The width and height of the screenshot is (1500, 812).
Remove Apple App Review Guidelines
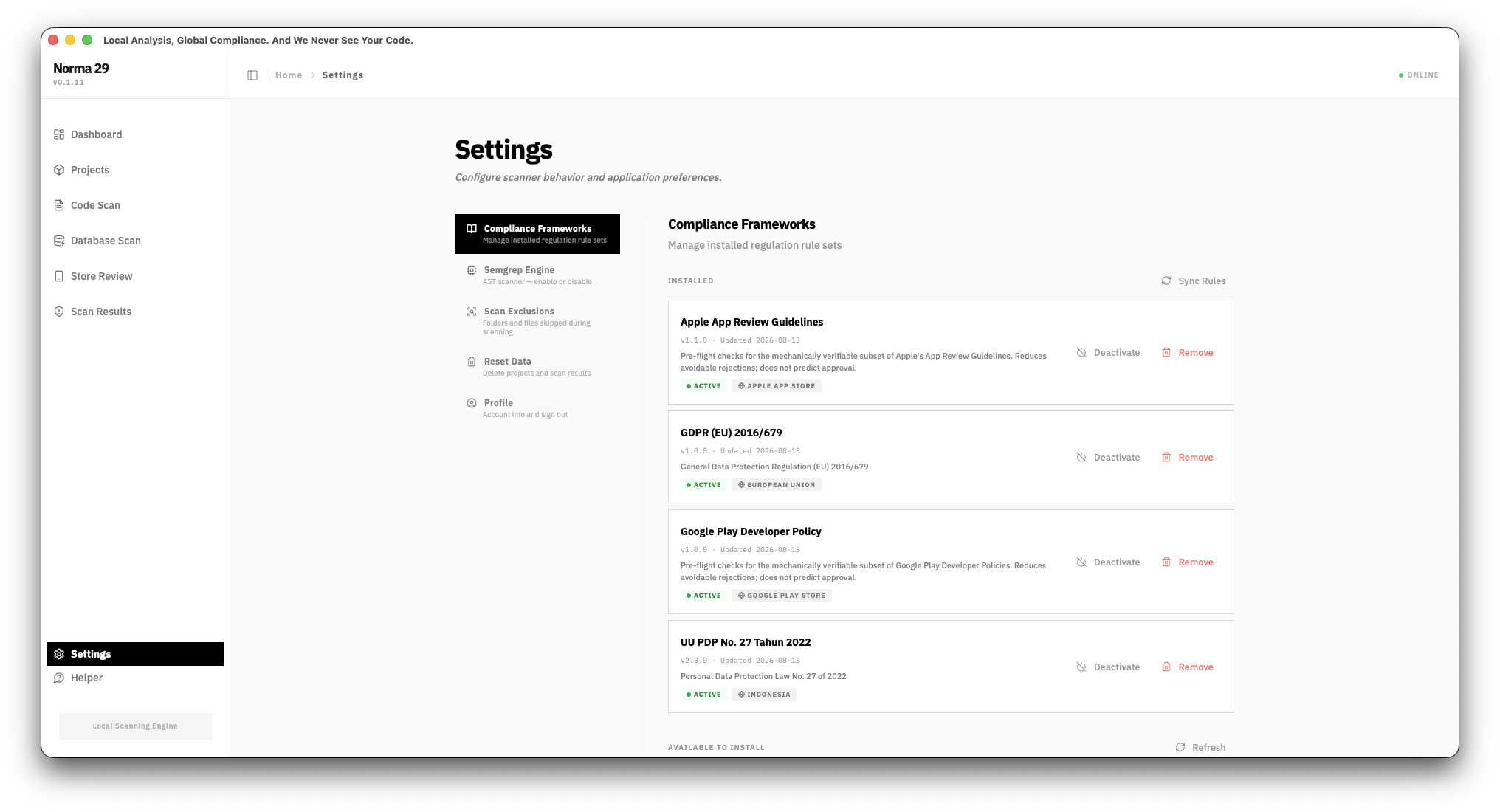pyautogui.click(x=1187, y=353)
